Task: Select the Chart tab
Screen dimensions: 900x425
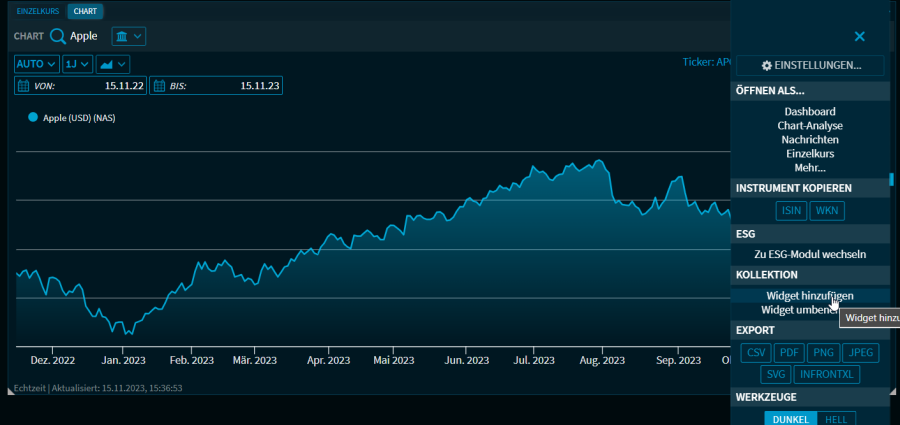Action: [87, 11]
